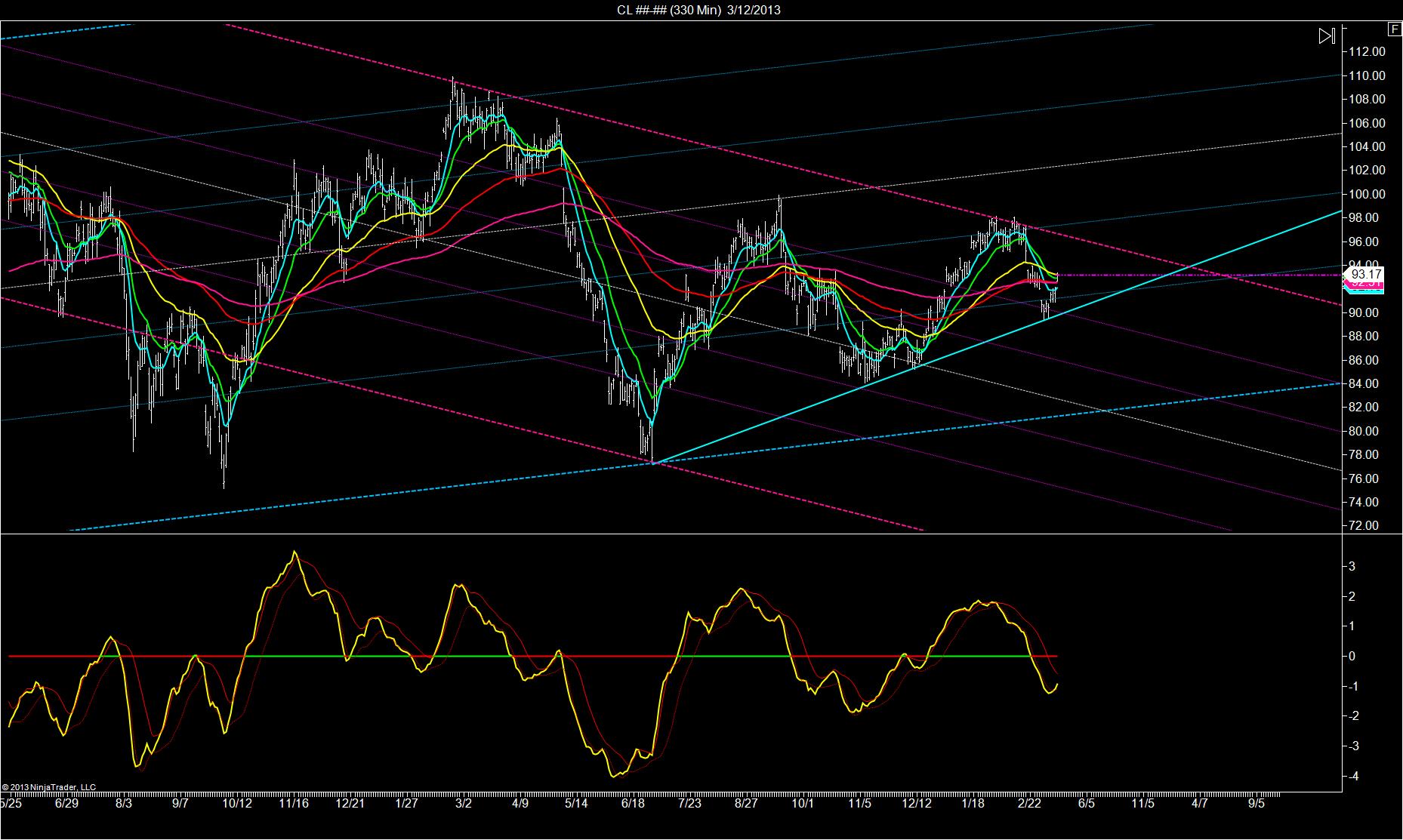Click the 3/2 date on time axis
The image size is (1403, 840).
(463, 803)
